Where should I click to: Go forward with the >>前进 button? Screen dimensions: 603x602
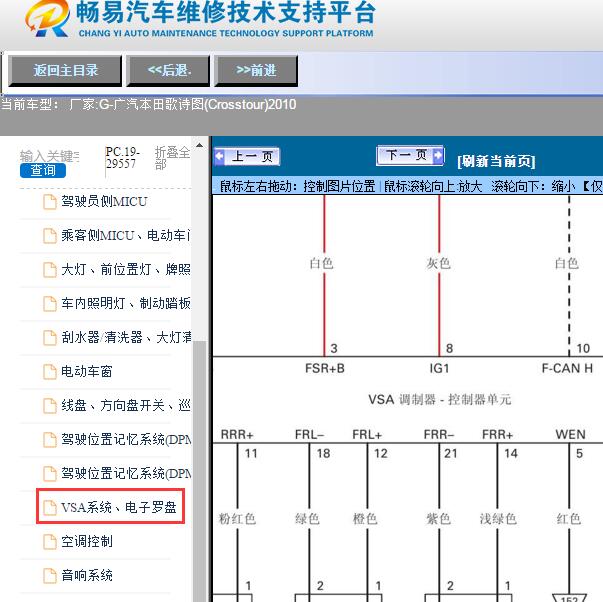click(256, 70)
